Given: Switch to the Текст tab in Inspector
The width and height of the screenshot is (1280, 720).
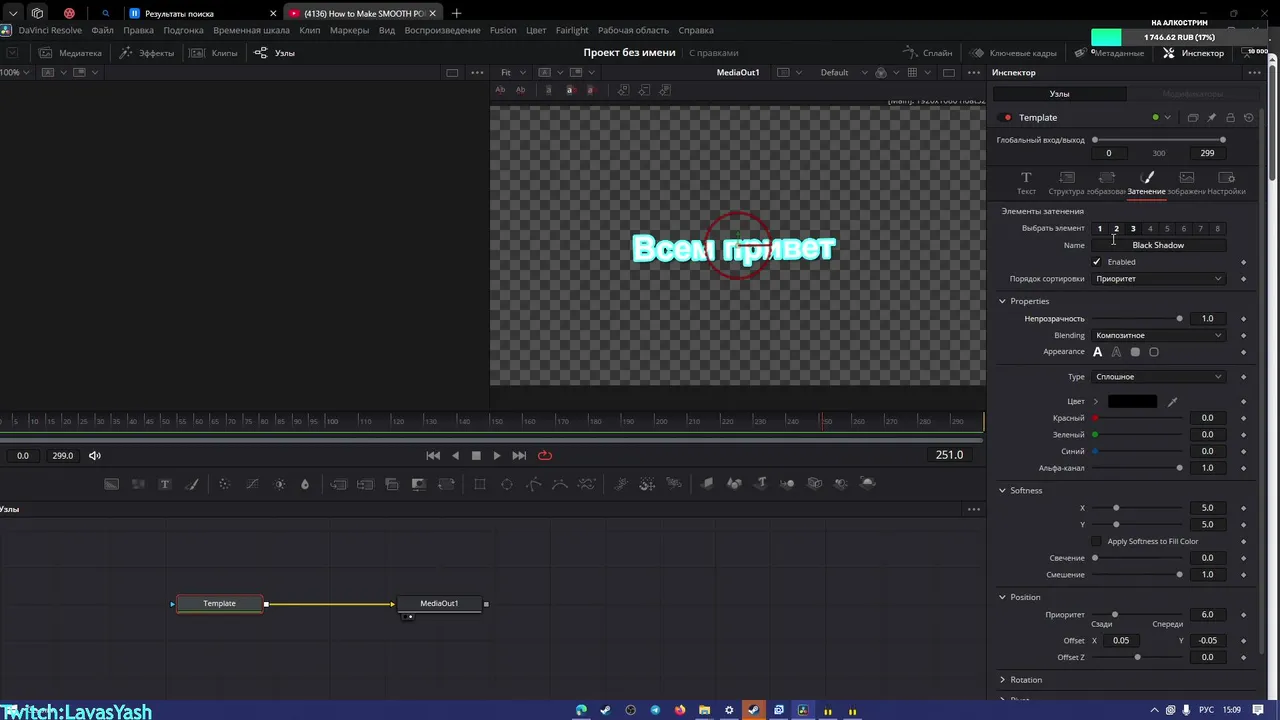Looking at the screenshot, I should [x=1026, y=183].
